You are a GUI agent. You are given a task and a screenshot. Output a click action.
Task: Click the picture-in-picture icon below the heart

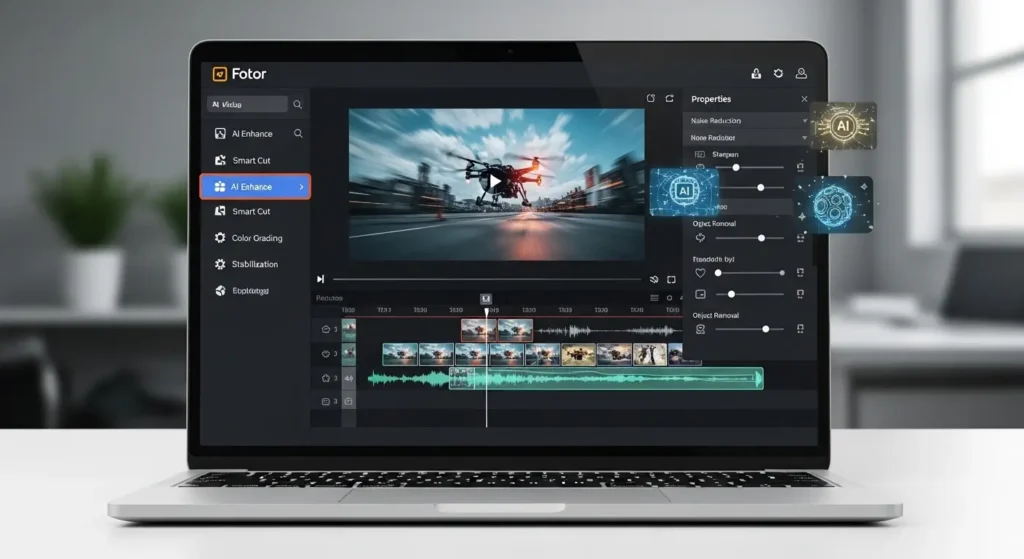pos(700,295)
